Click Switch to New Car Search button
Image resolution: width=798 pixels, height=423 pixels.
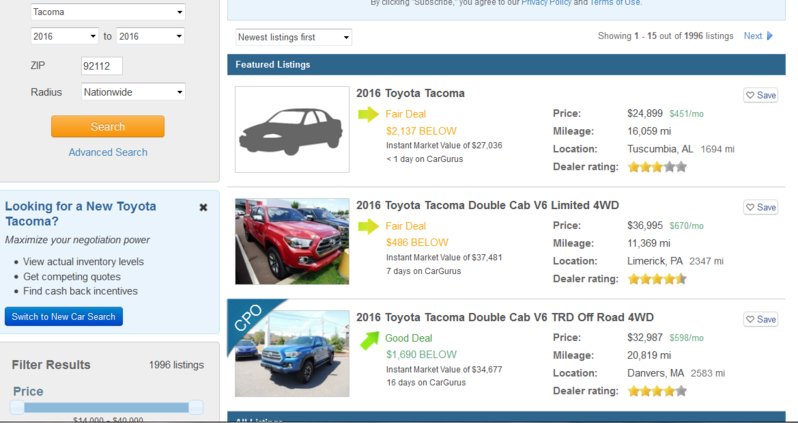64,317
